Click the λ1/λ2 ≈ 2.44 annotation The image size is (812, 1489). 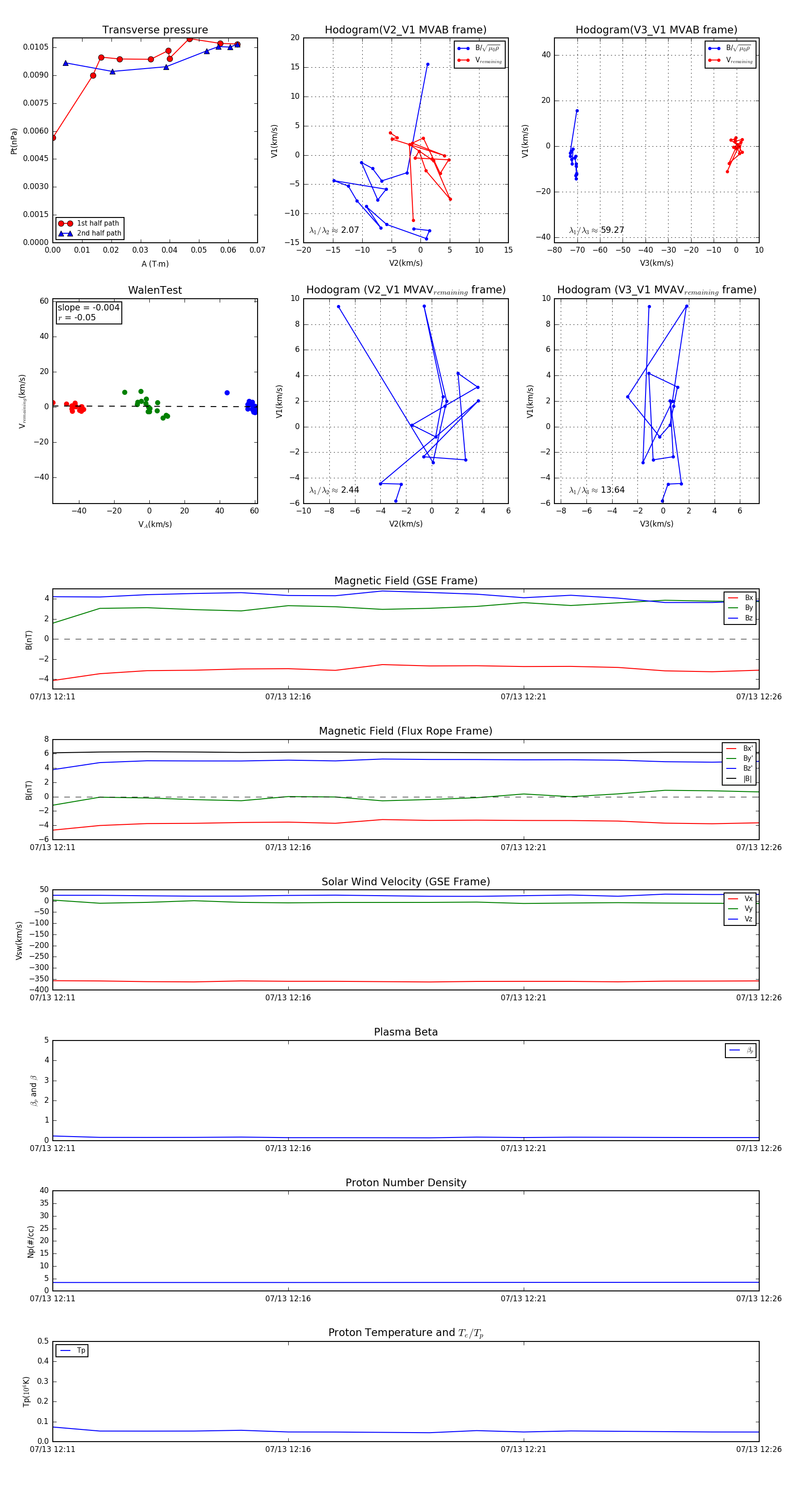point(334,490)
